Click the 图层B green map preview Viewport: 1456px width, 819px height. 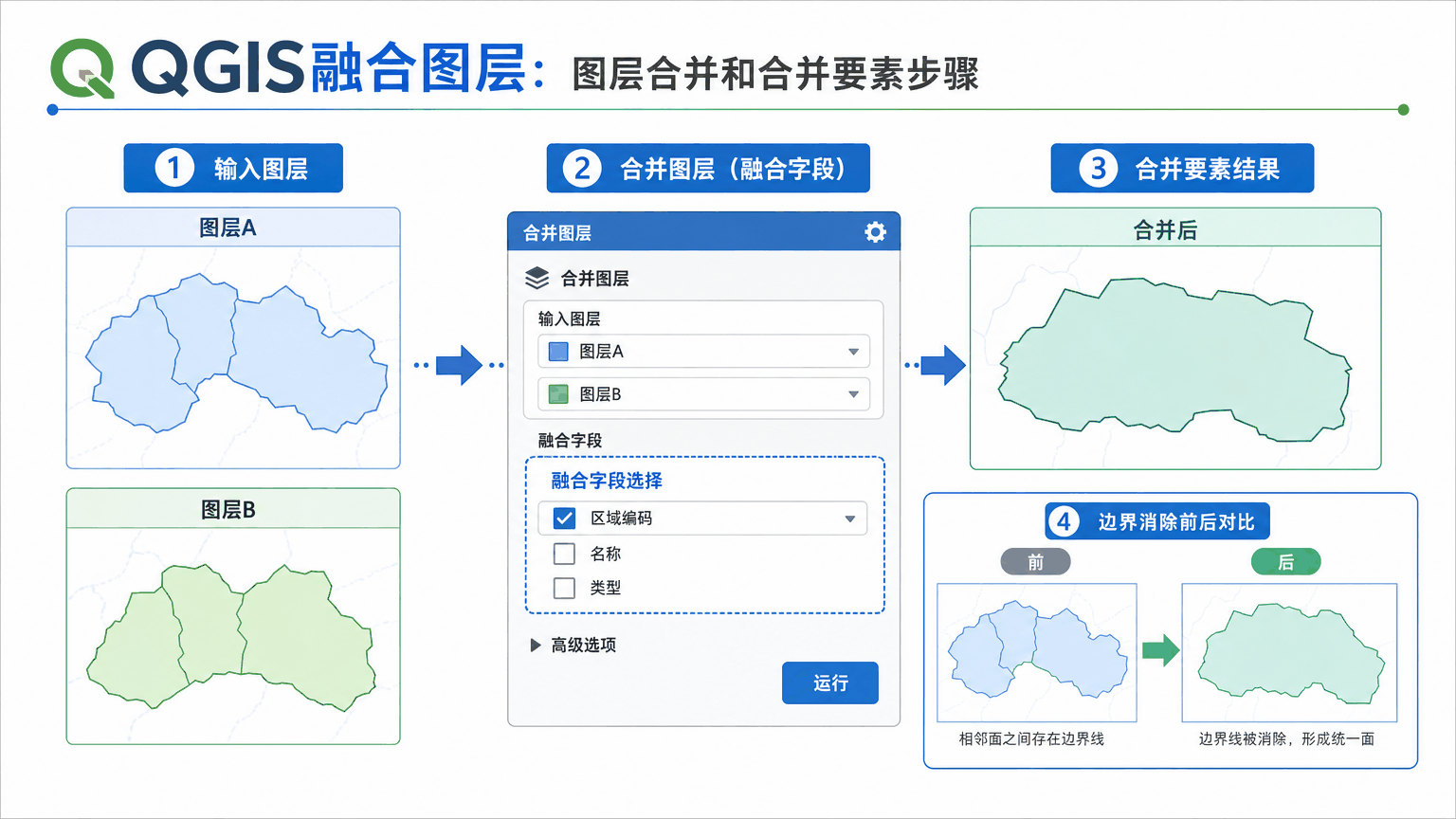(x=233, y=635)
